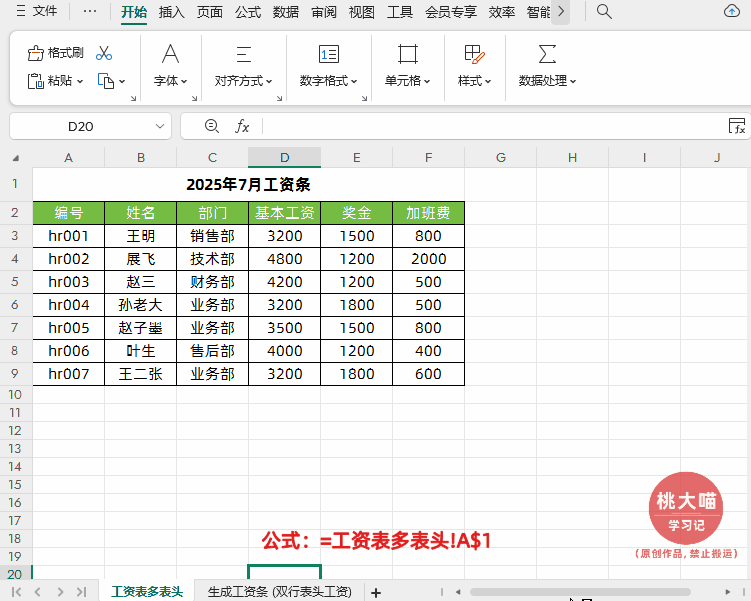Open the Data Processing sigma icon
The image size is (751, 601).
547,54
